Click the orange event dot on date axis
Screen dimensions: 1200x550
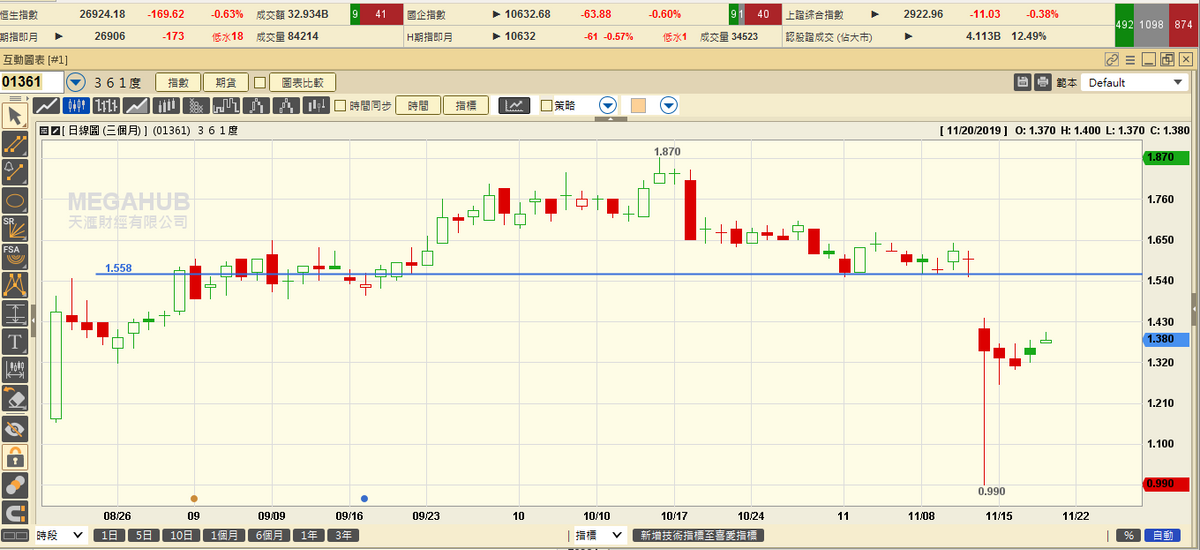tap(194, 497)
